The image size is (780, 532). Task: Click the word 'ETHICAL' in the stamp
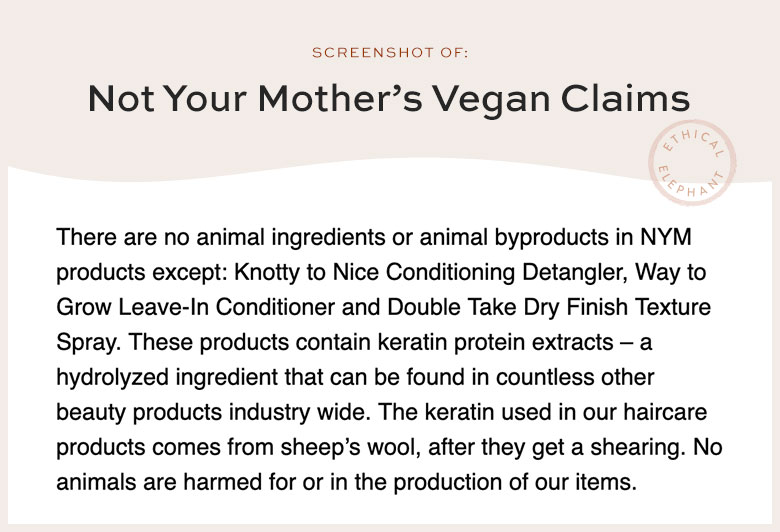click(x=692, y=142)
